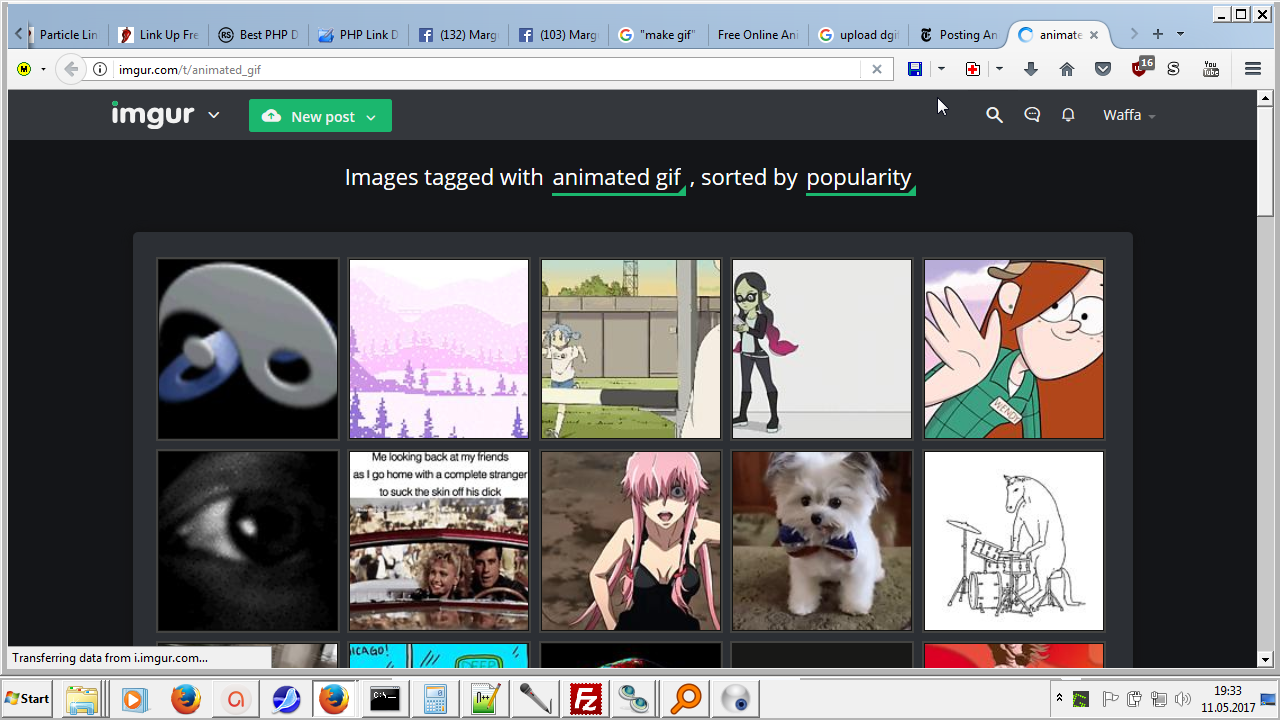Go to the Firefox home page

tap(1067, 69)
